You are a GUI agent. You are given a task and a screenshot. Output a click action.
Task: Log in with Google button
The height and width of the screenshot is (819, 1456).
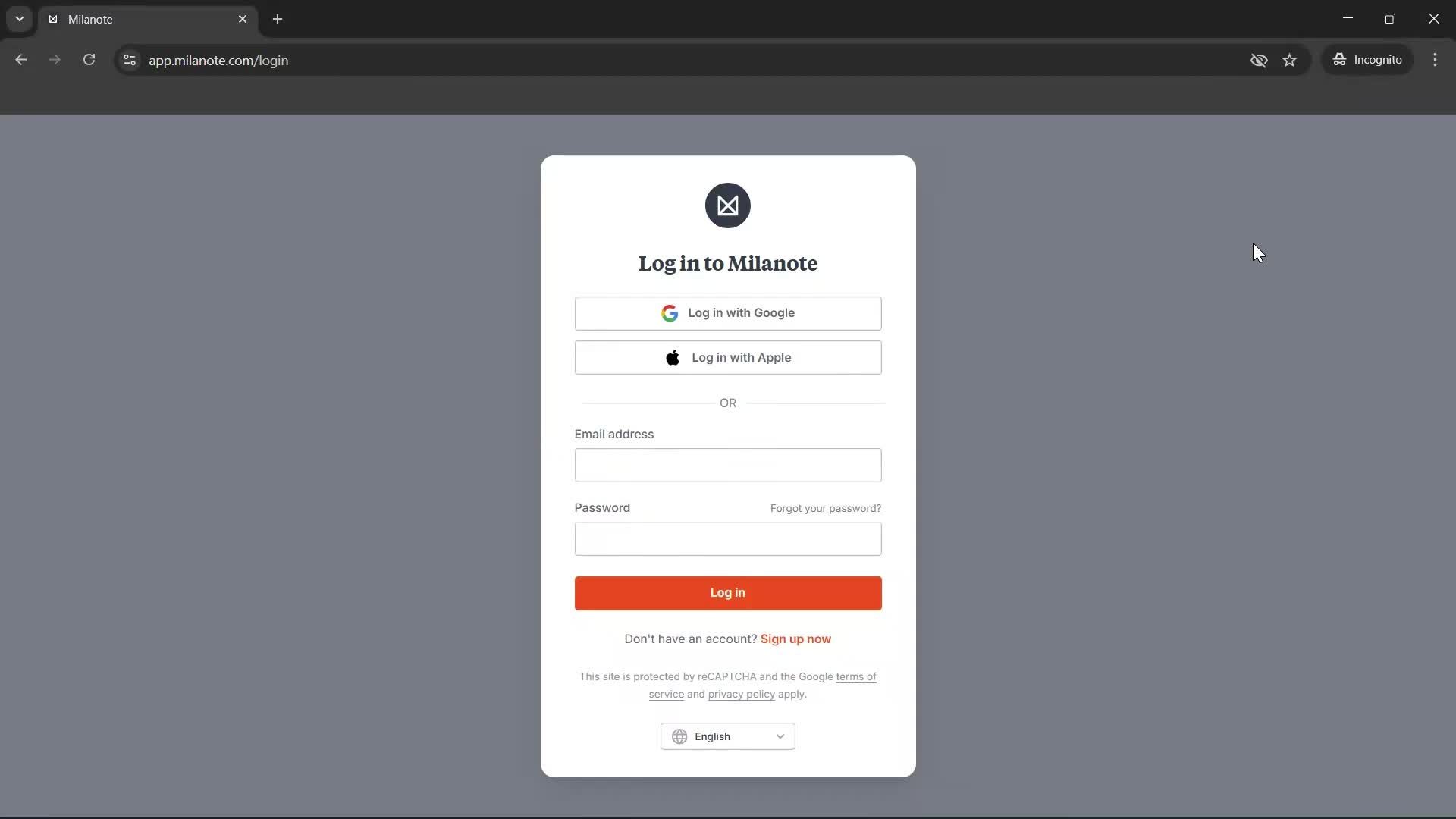(x=727, y=313)
